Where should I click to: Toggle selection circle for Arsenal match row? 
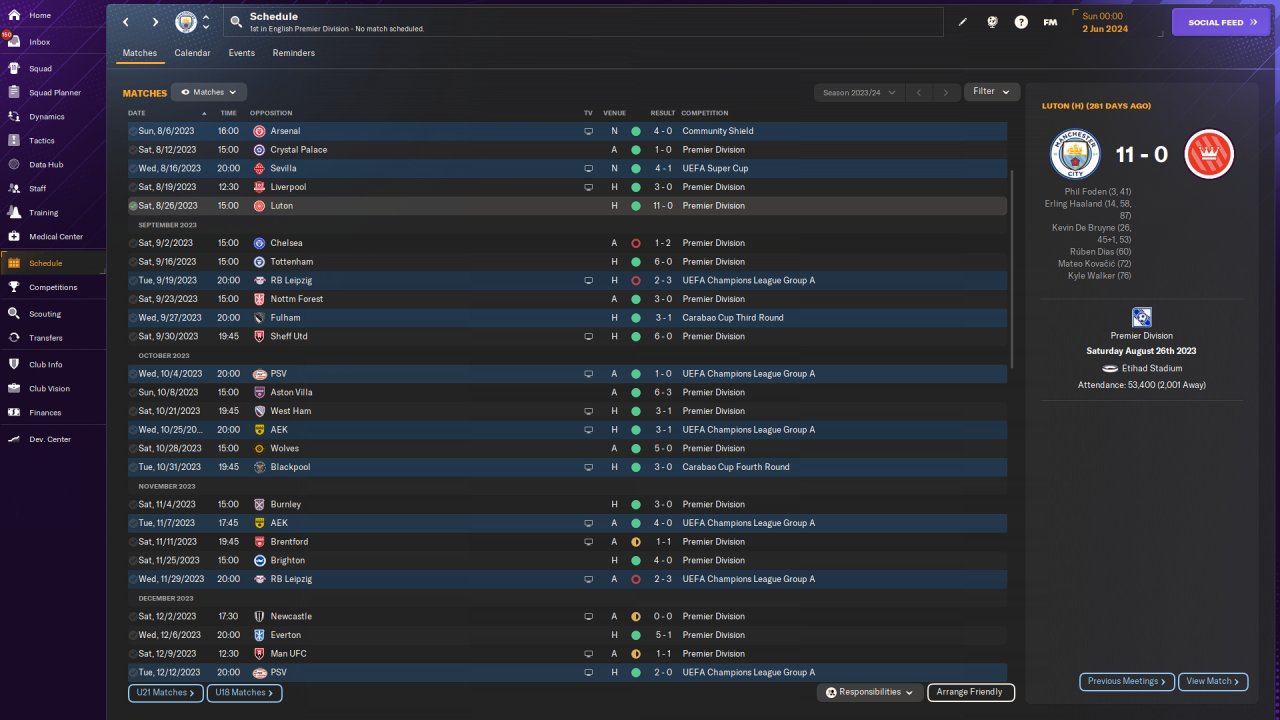[x=133, y=131]
